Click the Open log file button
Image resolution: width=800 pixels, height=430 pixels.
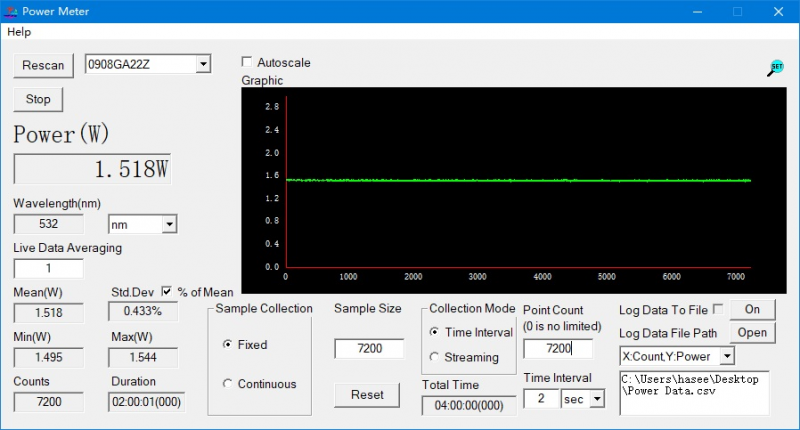pos(752,332)
